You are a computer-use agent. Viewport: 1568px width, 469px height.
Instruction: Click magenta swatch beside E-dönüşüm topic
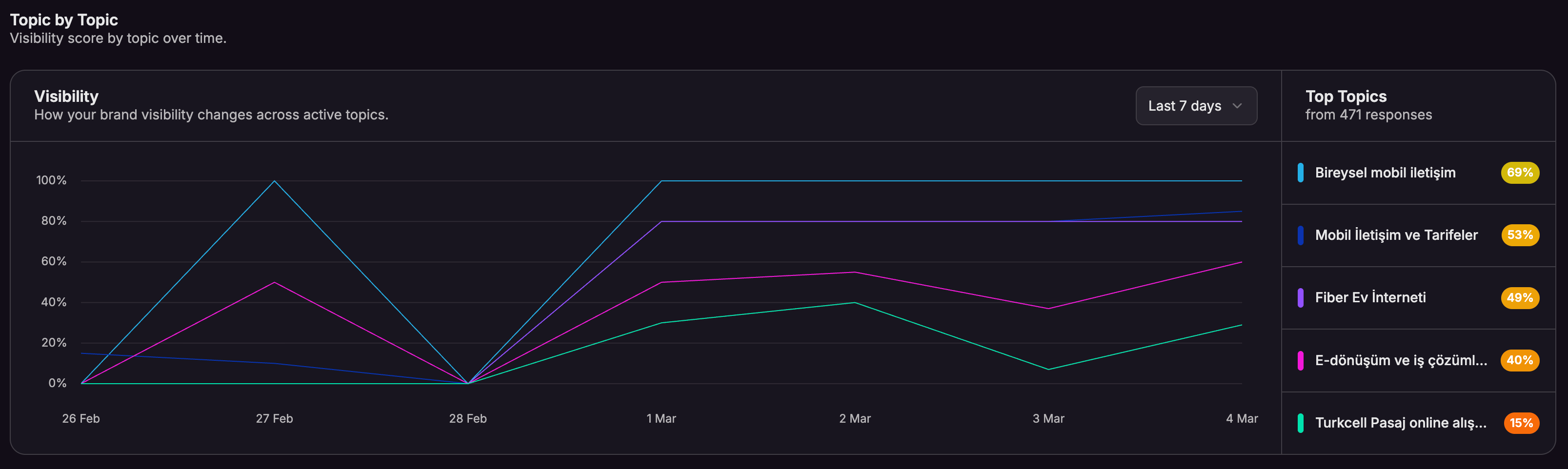click(1300, 360)
